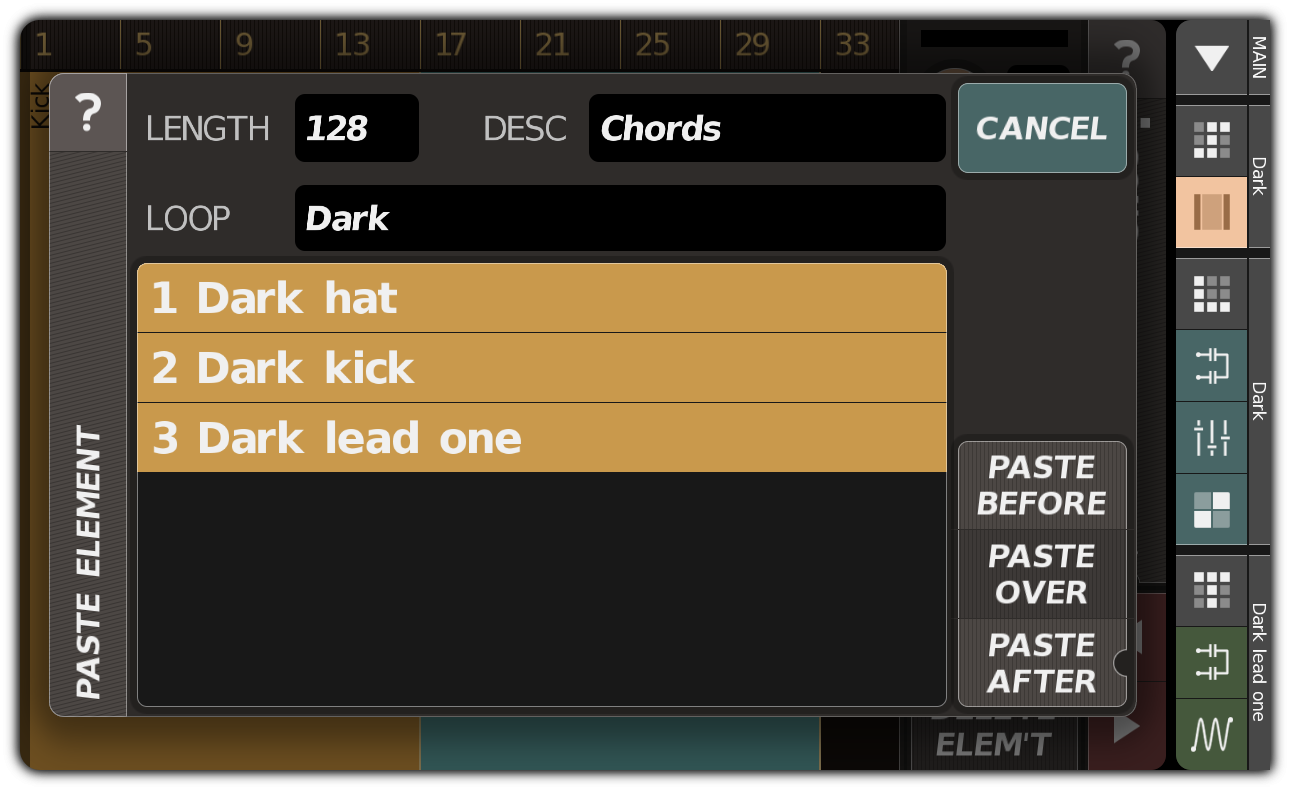The width and height of the screenshot is (1290, 790).
Task: Select the 2 Dark kick list entry
Action: point(540,368)
